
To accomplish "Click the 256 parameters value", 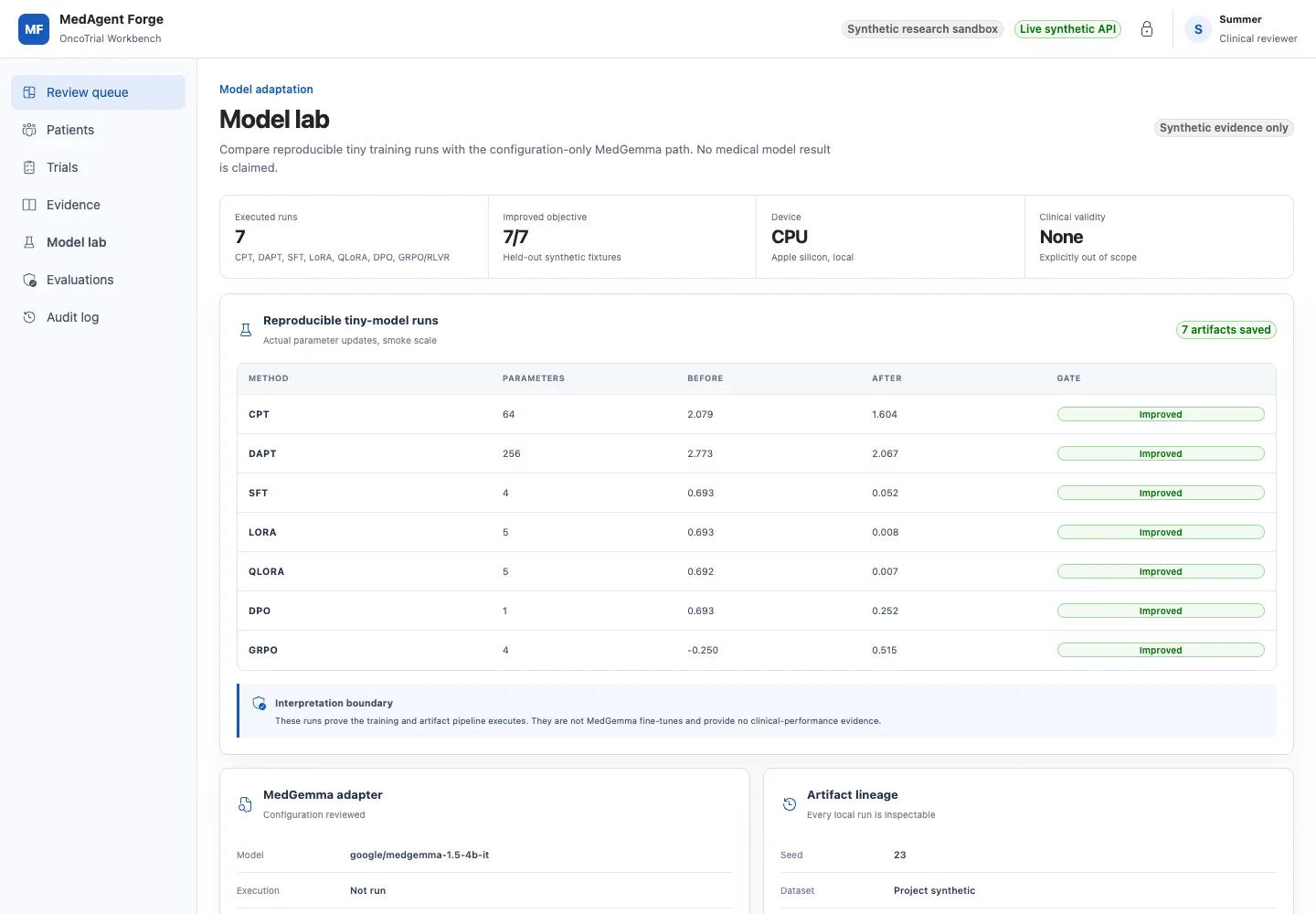I will (x=512, y=453).
